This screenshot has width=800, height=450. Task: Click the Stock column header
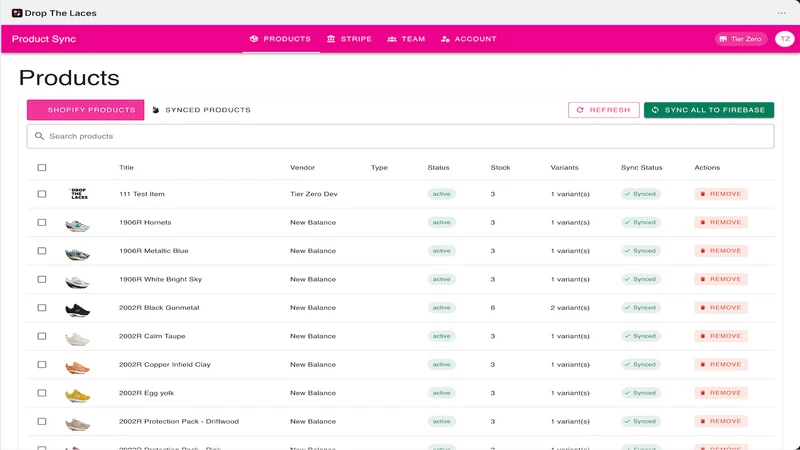click(501, 167)
